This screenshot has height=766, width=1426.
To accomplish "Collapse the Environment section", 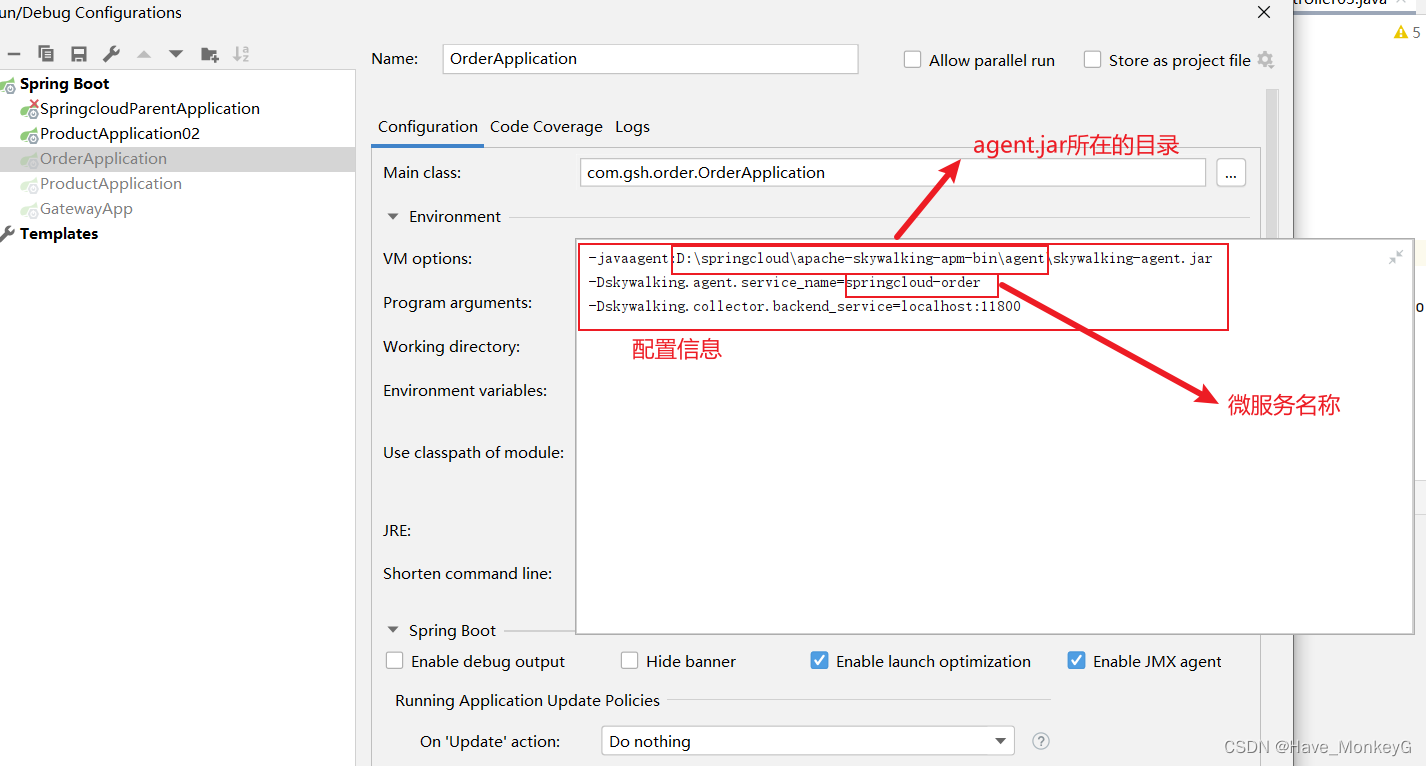I will (x=393, y=216).
